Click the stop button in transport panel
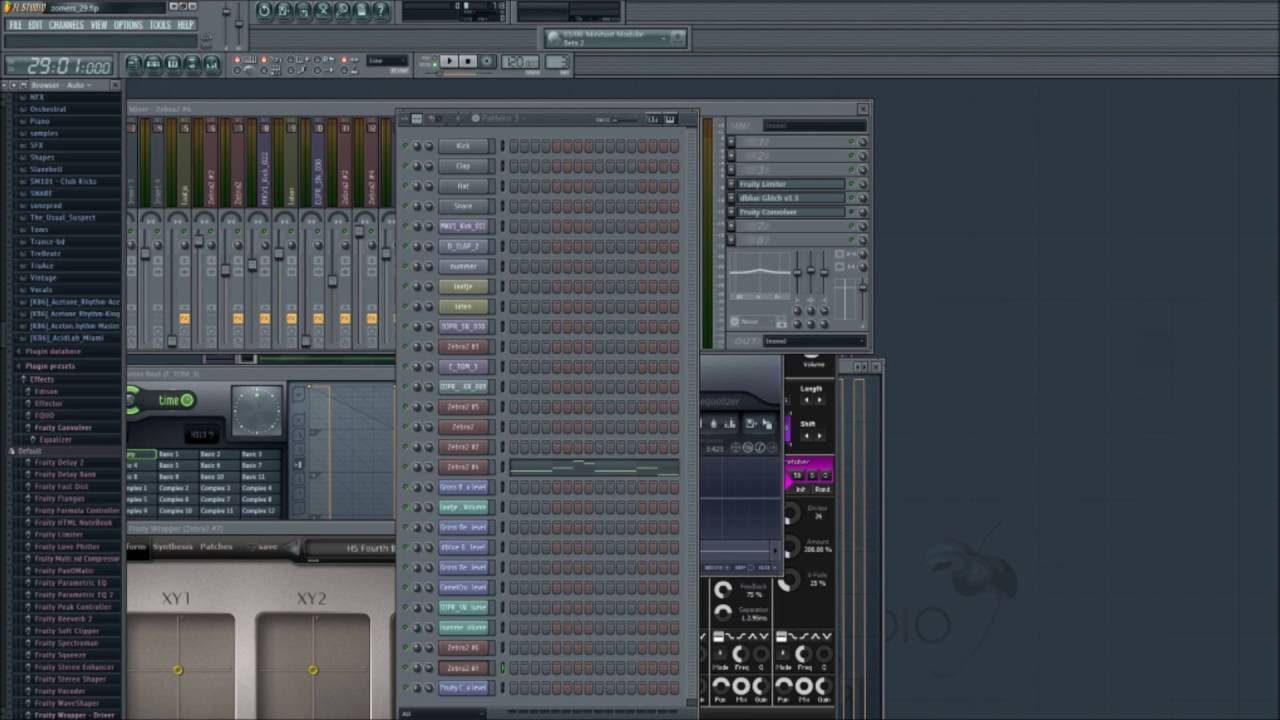Screen dimensions: 1280x720 pos(468,62)
